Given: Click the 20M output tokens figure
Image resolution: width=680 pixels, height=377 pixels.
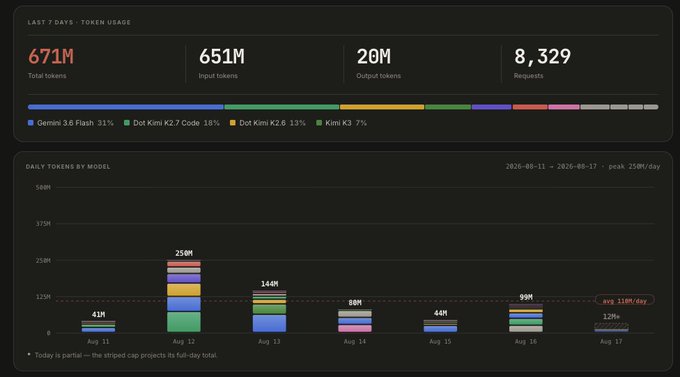Looking at the screenshot, I should [x=373, y=57].
